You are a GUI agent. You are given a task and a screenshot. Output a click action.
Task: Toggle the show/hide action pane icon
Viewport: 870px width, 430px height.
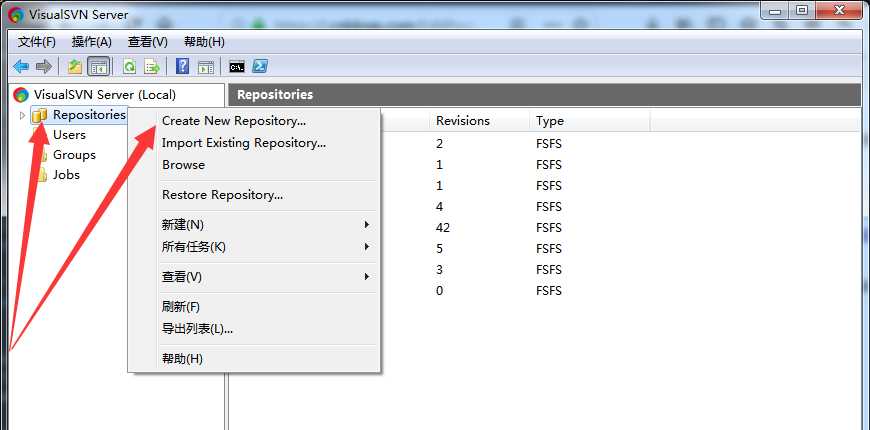point(206,67)
